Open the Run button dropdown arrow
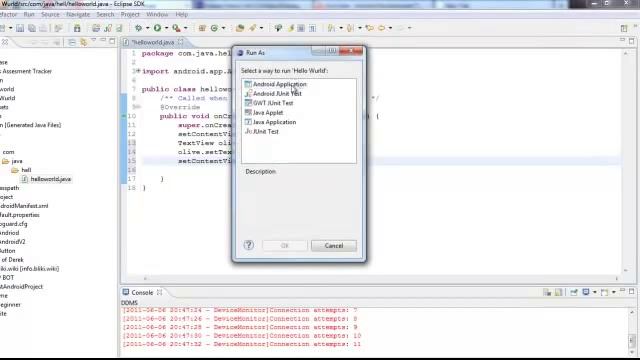 tap(167, 28)
